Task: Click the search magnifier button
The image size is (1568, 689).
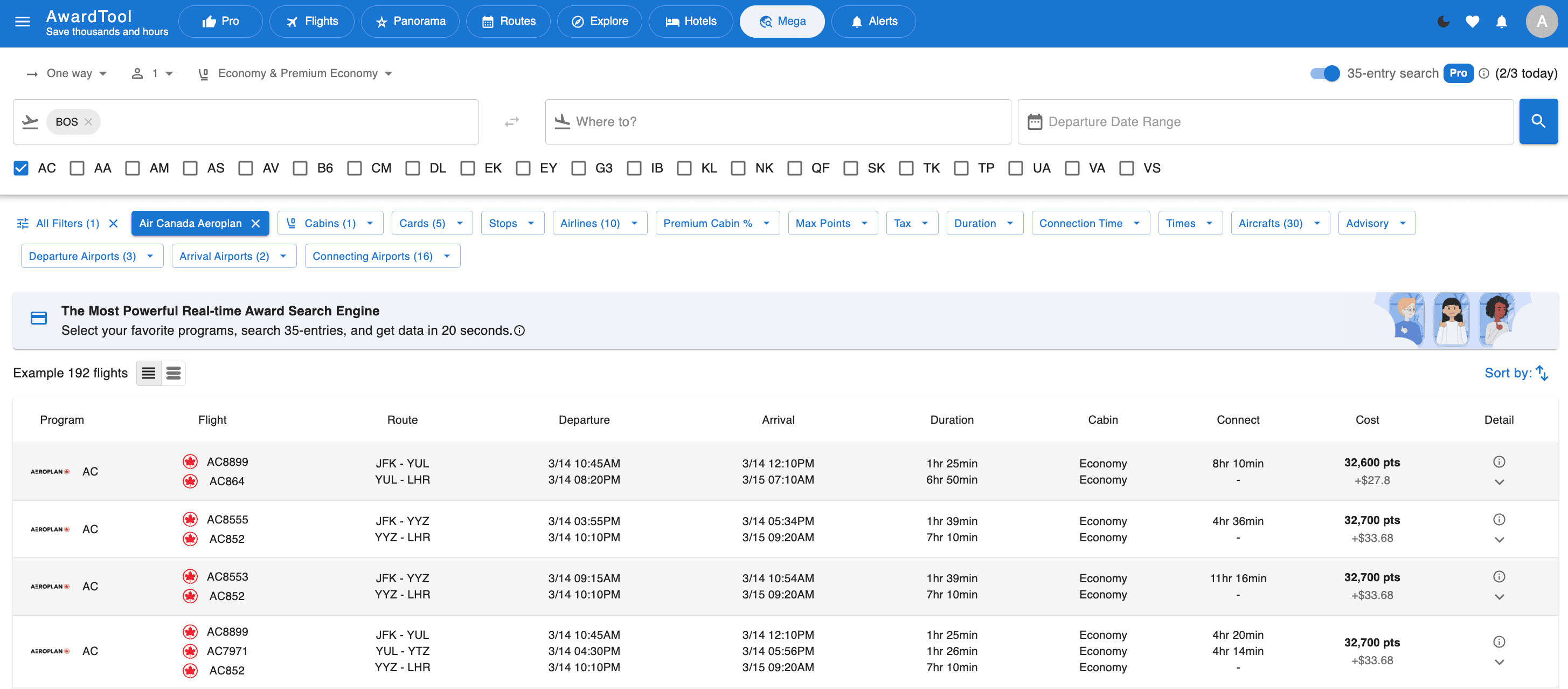Action: pyautogui.click(x=1538, y=121)
